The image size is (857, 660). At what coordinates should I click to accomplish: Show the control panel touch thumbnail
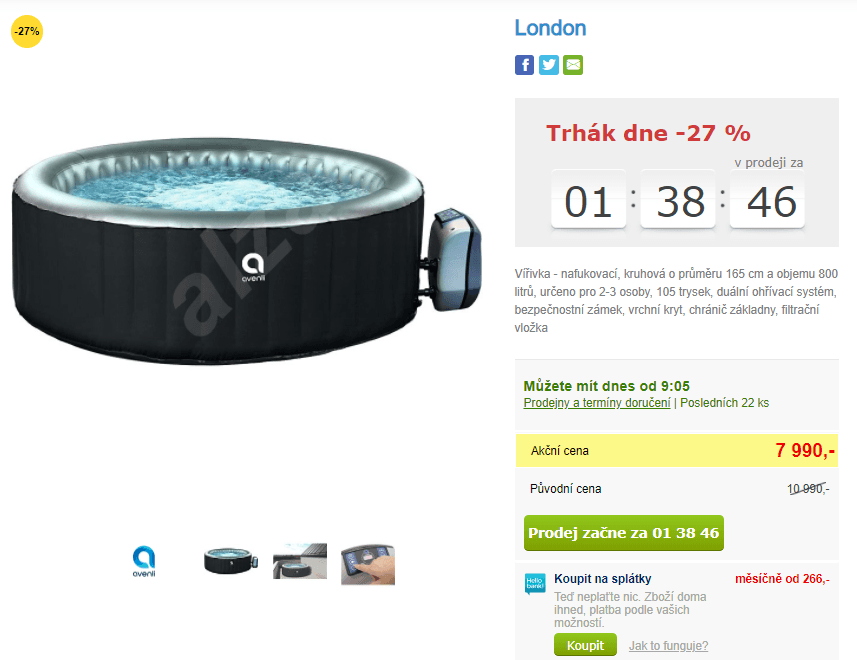click(x=368, y=564)
